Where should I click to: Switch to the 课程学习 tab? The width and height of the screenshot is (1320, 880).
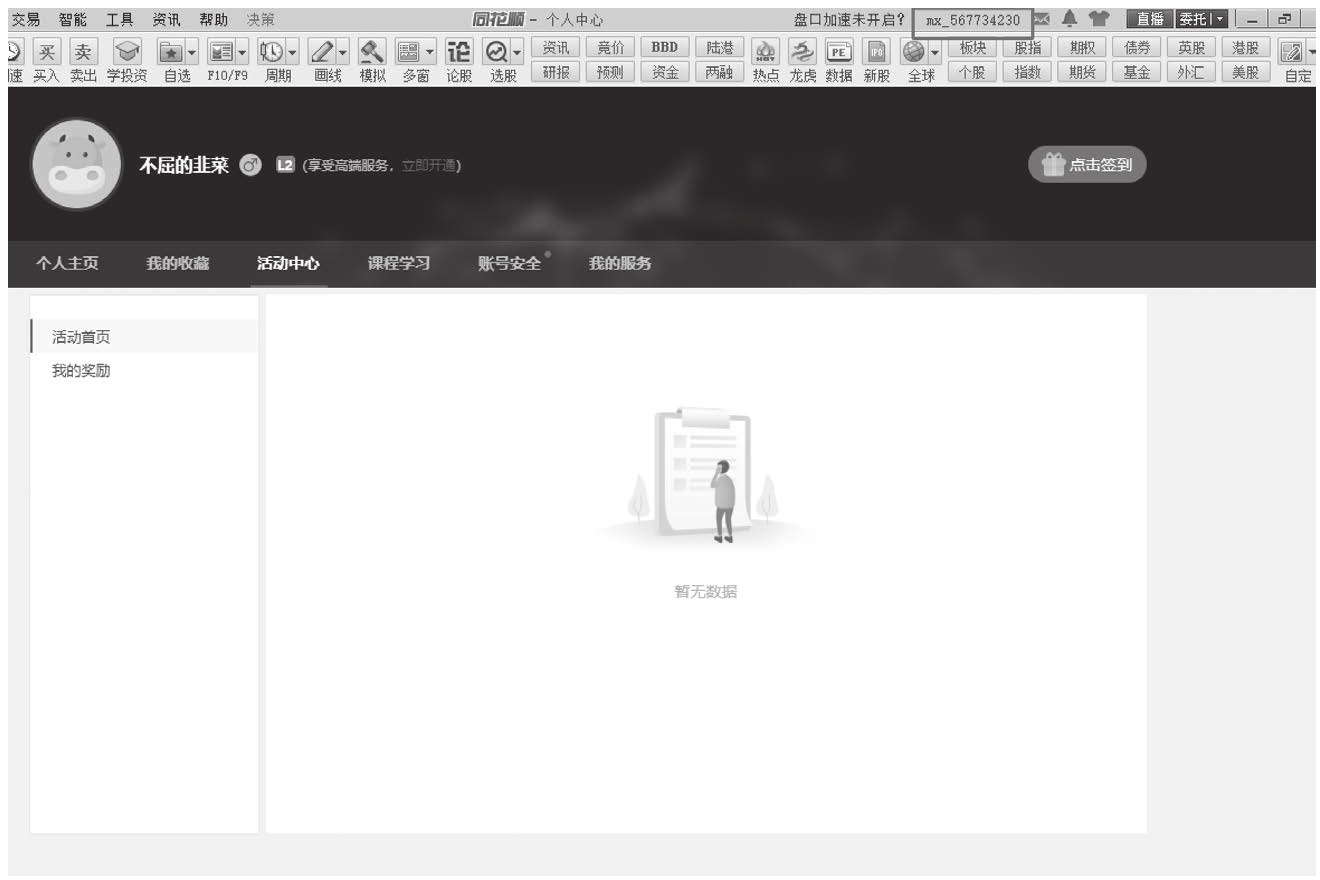pyautogui.click(x=399, y=263)
